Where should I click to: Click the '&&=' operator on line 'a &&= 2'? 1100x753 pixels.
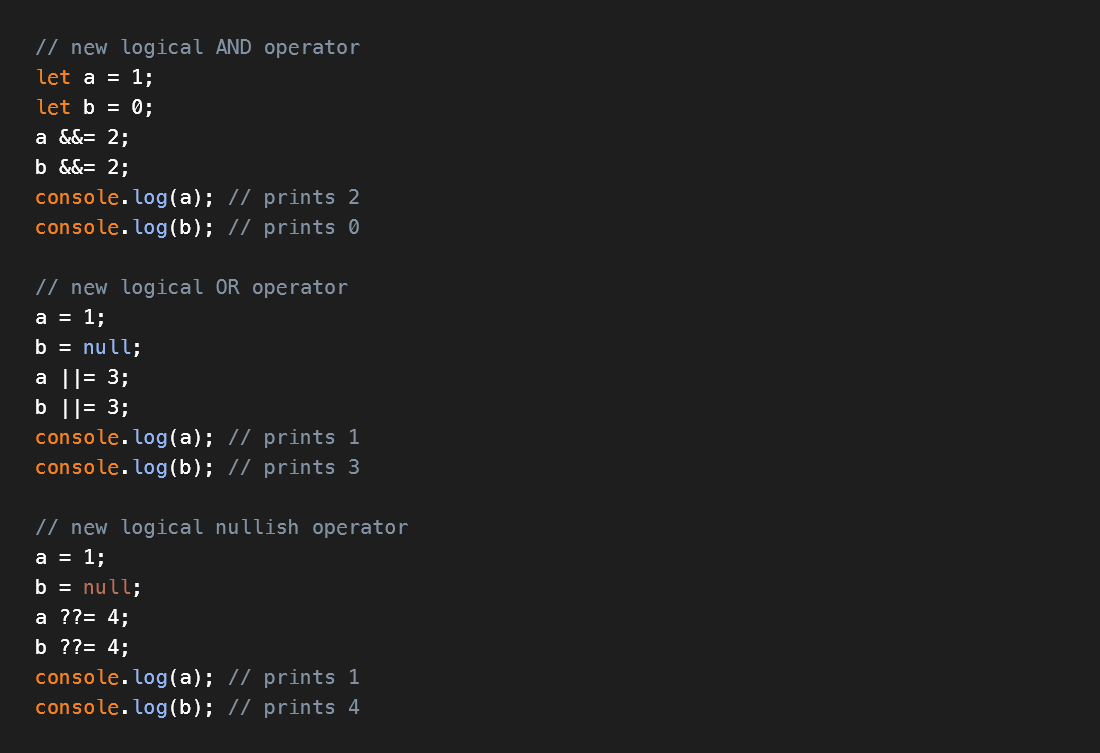[x=77, y=138]
